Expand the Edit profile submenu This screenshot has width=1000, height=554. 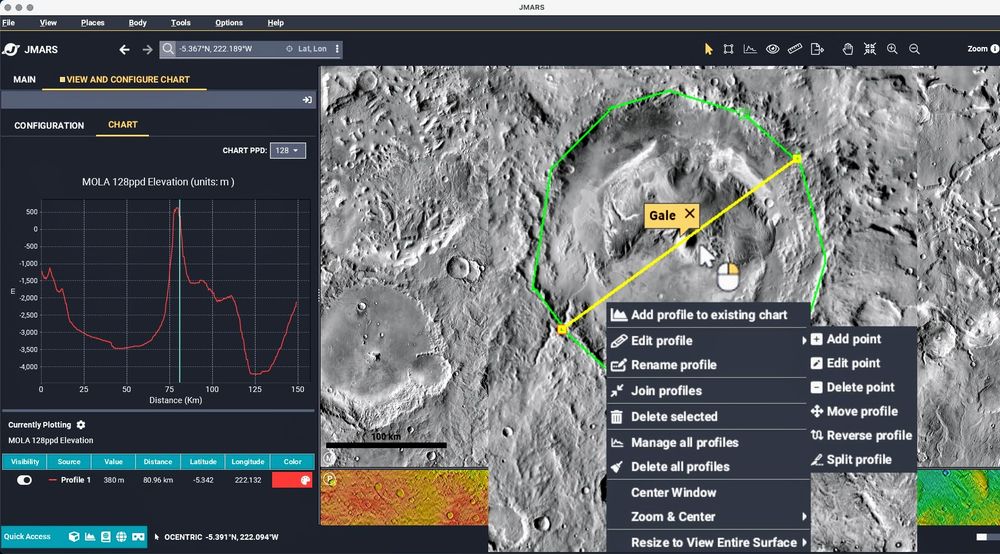click(x=708, y=340)
